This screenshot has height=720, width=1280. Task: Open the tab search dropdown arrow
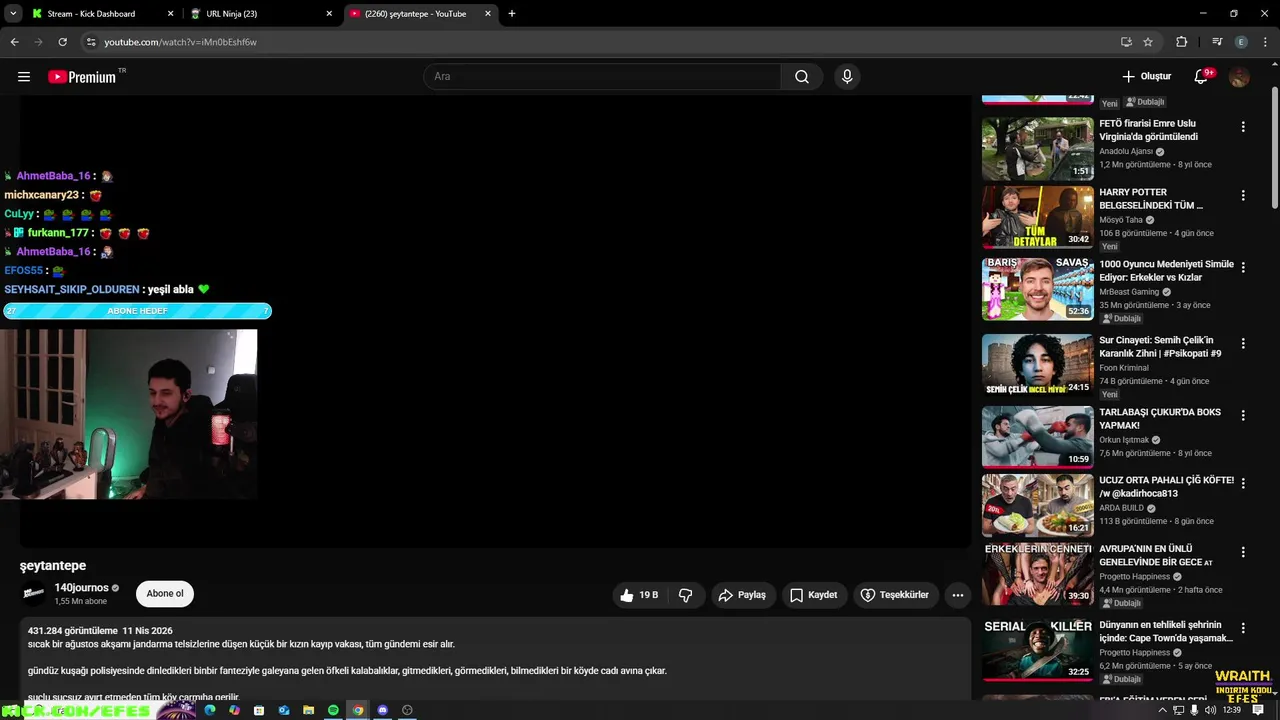tap(12, 14)
